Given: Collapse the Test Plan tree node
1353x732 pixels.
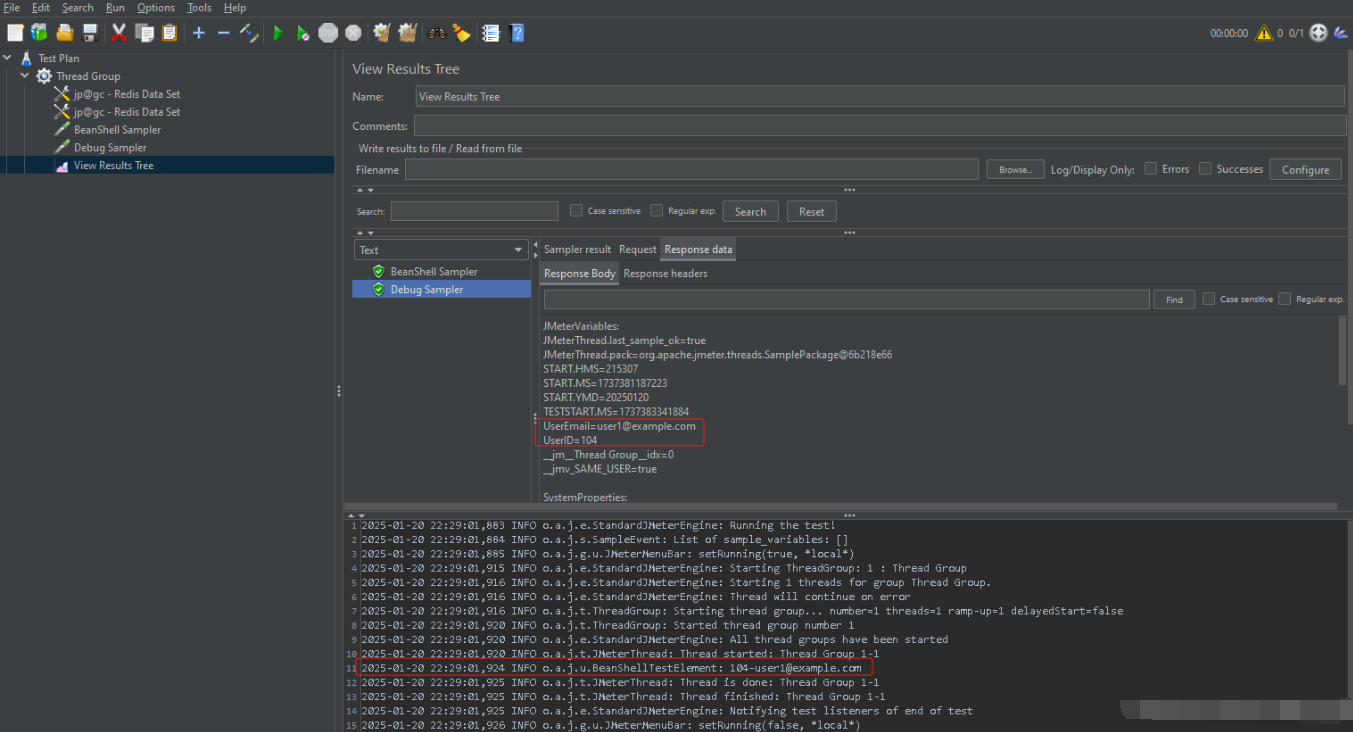Looking at the screenshot, I should pos(8,57).
